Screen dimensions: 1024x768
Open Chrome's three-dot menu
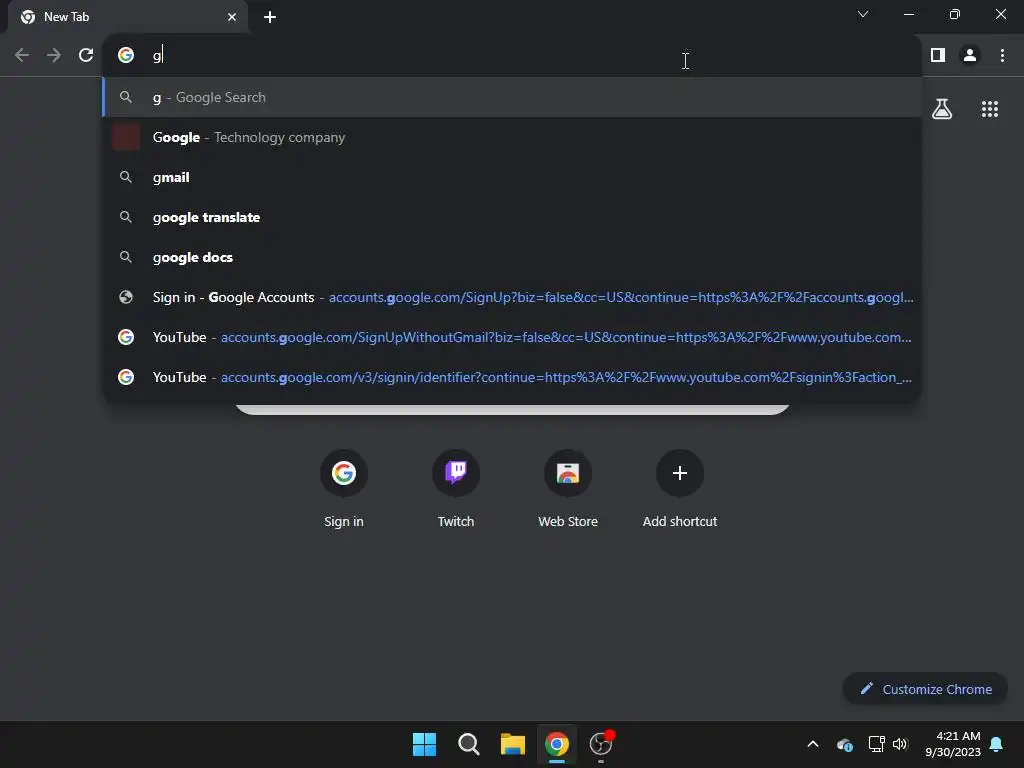(x=1002, y=56)
